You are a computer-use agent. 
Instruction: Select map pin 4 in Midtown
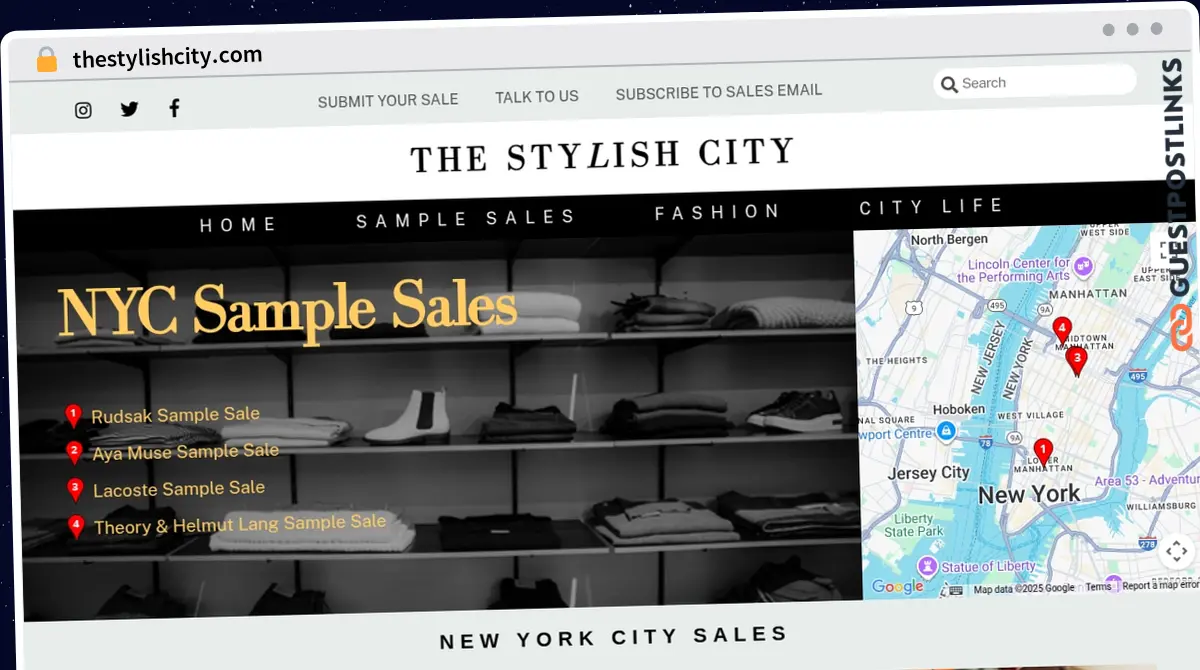1062,331
